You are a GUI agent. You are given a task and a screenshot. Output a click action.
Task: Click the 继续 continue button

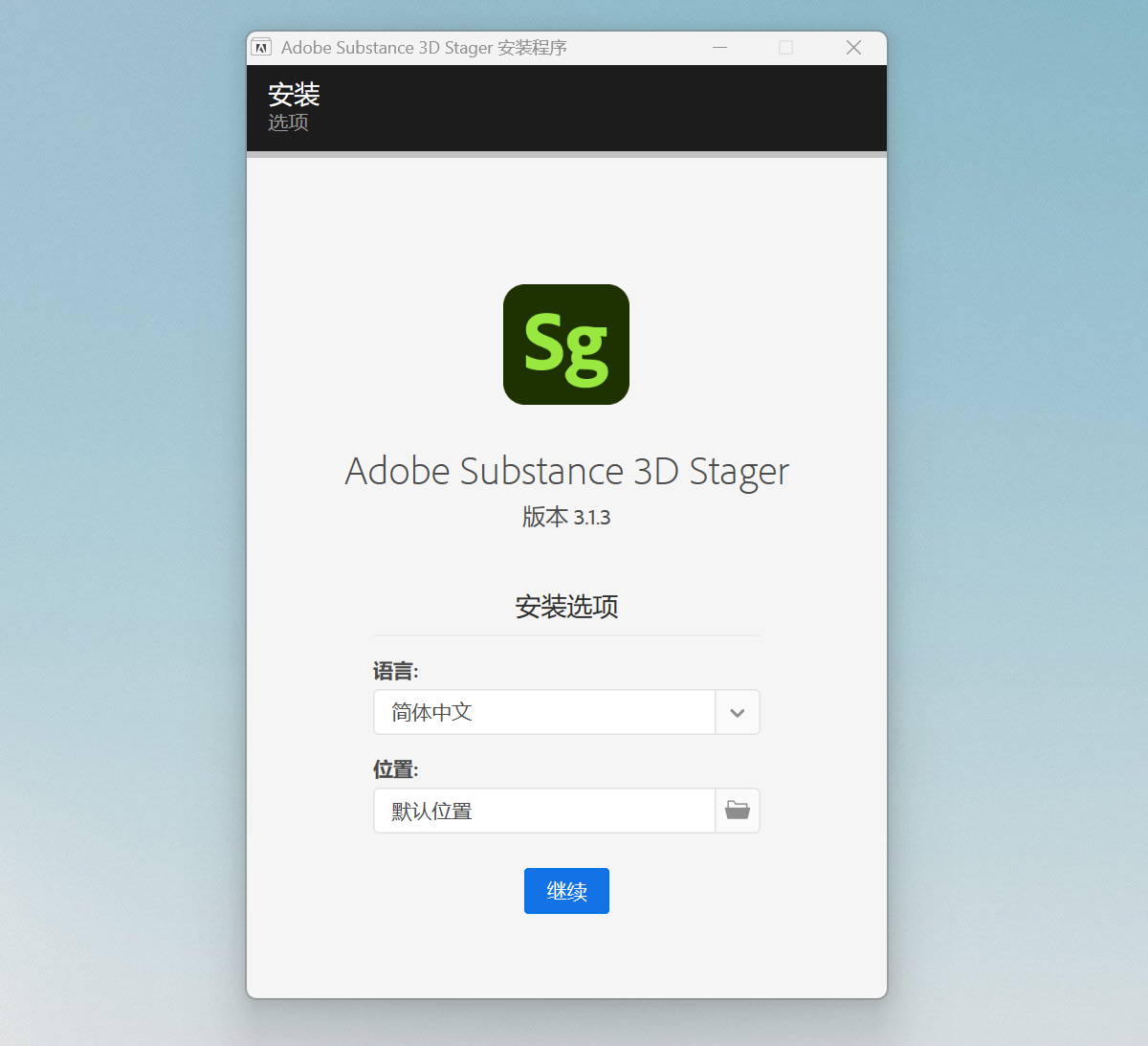tap(566, 891)
